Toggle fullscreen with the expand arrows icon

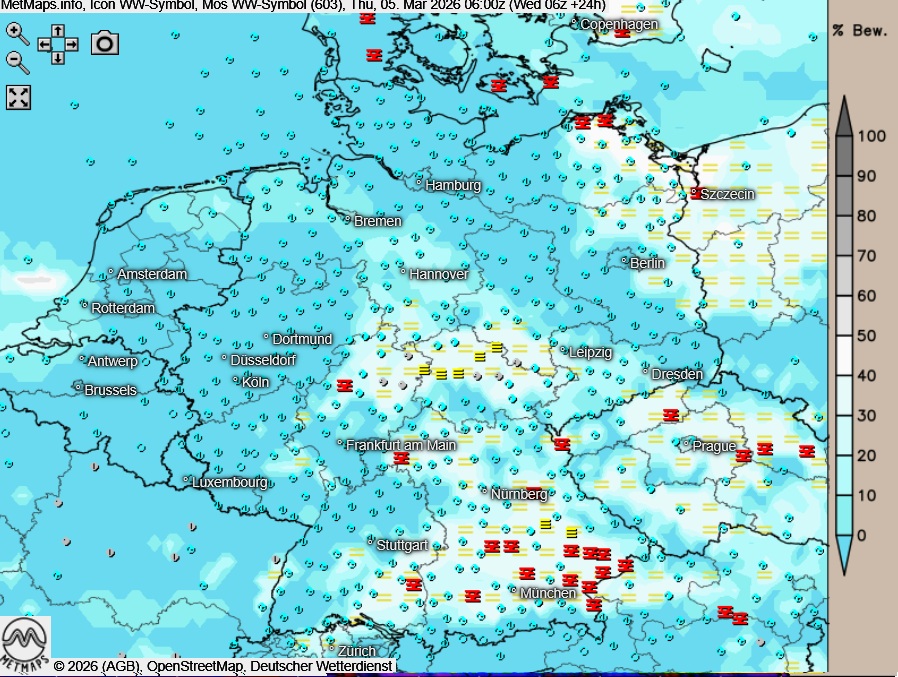point(19,97)
